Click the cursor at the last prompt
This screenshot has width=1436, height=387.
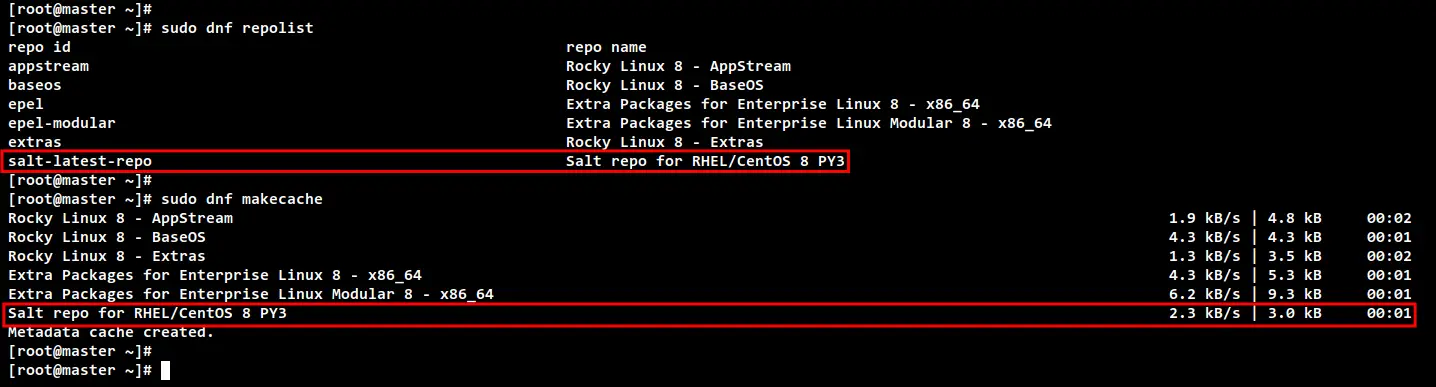(165, 370)
